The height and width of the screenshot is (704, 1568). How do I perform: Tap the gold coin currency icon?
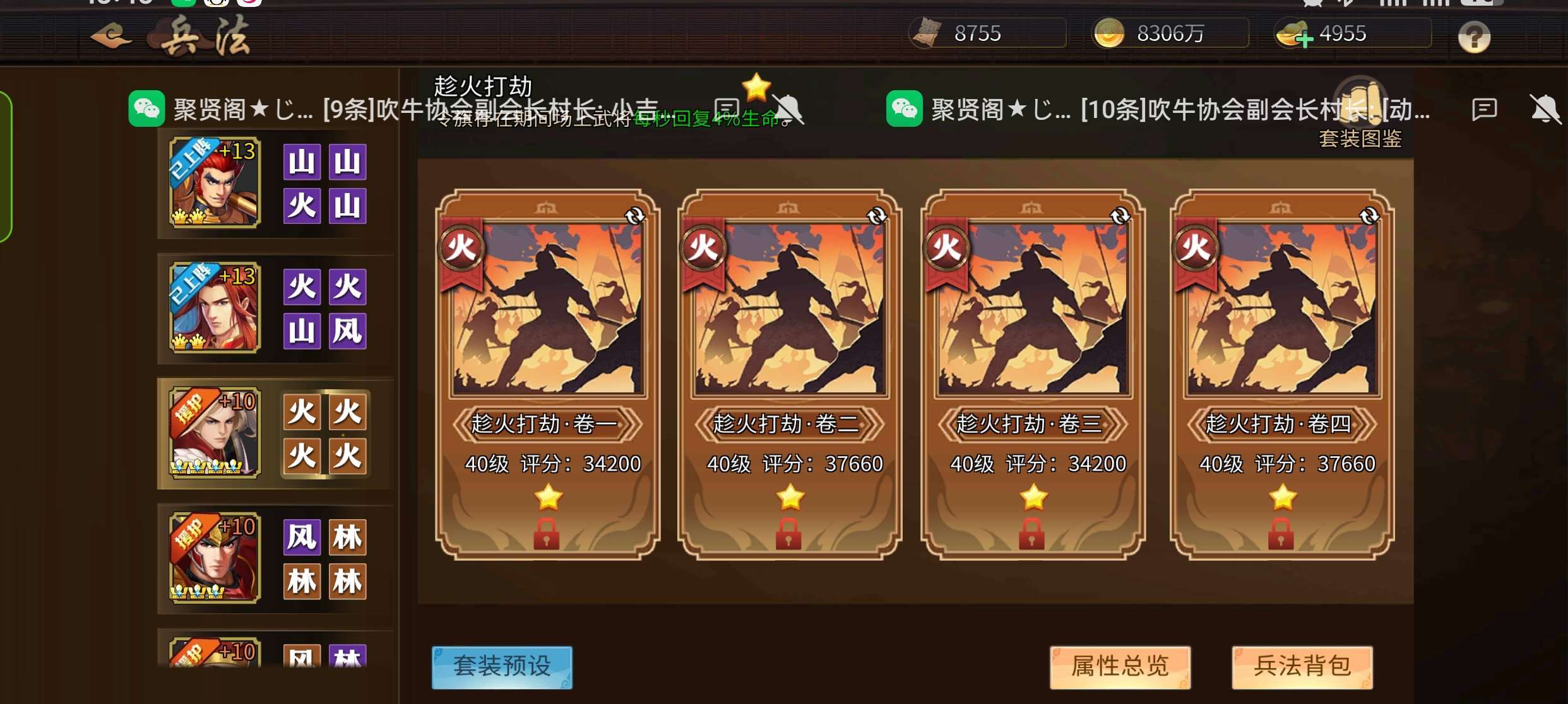1108,33
